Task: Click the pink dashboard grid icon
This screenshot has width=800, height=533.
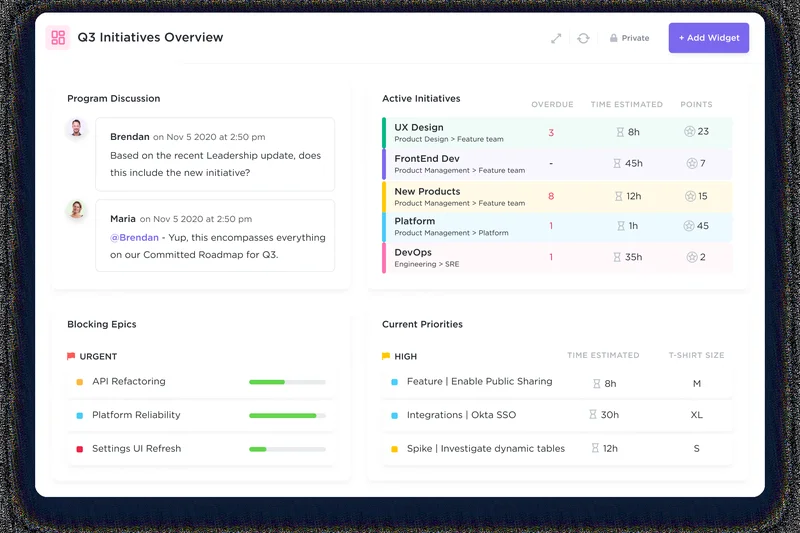Action: pos(58,38)
